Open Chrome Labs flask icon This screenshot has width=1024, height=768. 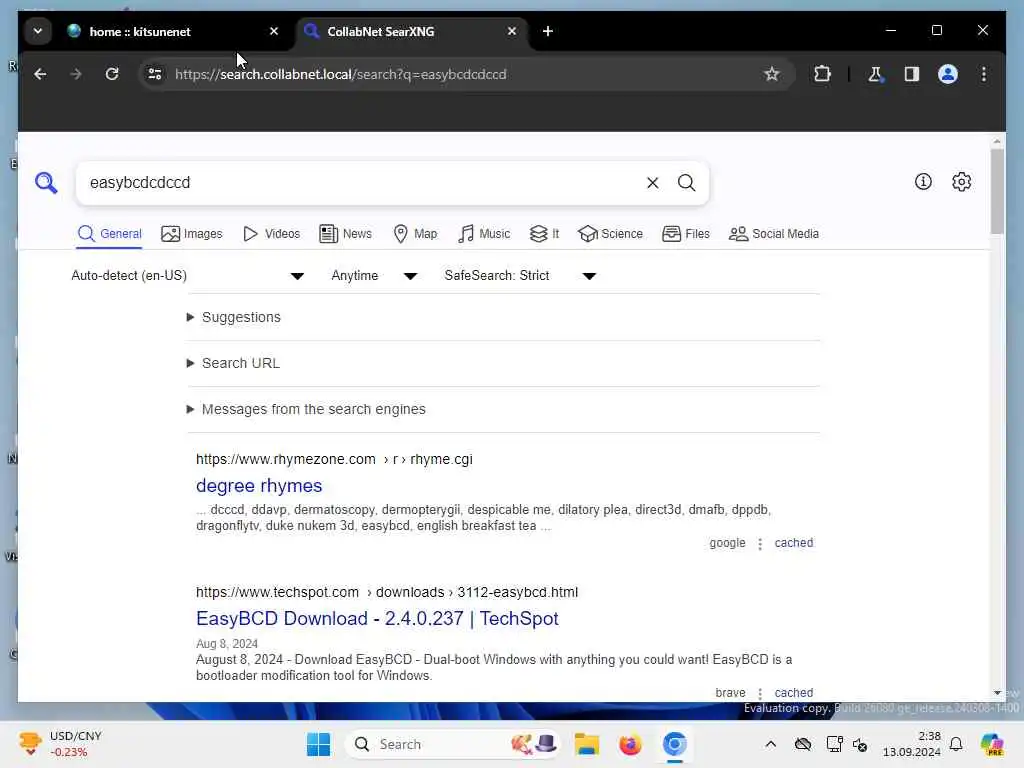coord(875,74)
